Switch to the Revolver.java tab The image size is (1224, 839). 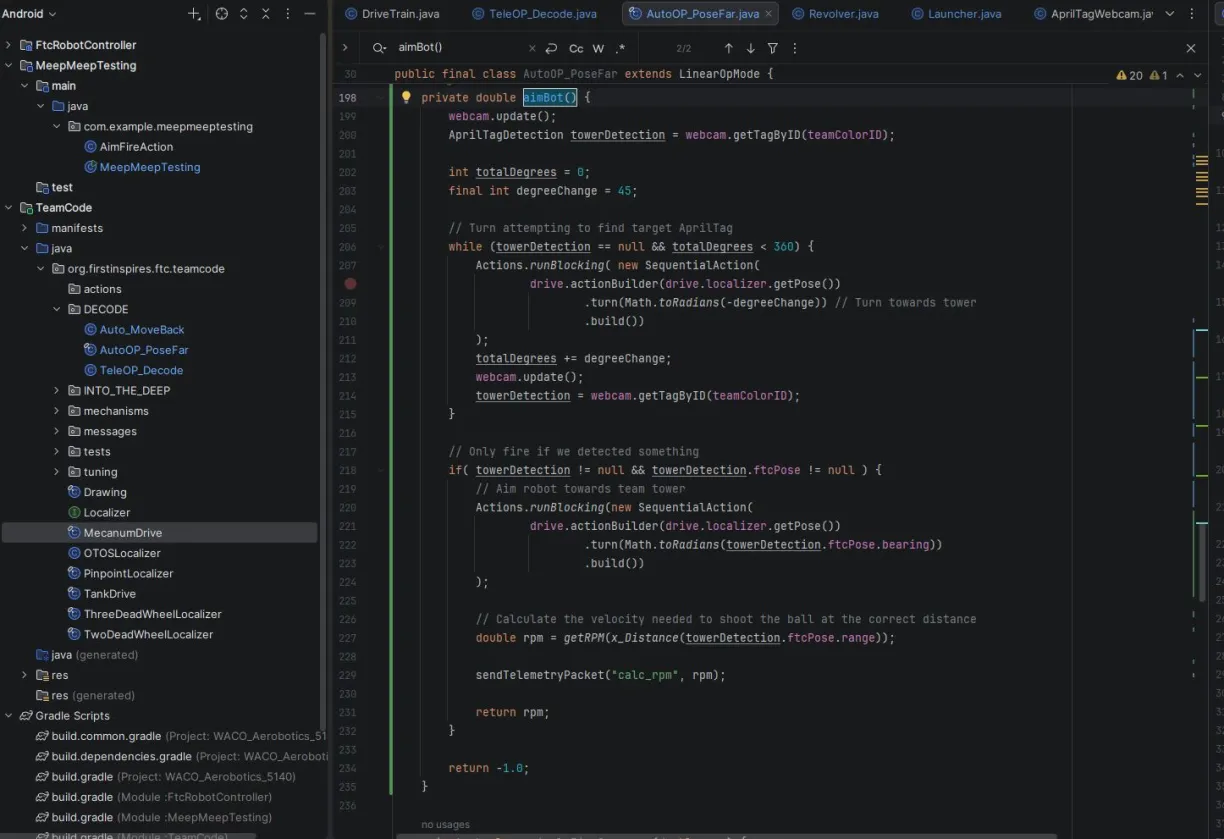point(842,14)
